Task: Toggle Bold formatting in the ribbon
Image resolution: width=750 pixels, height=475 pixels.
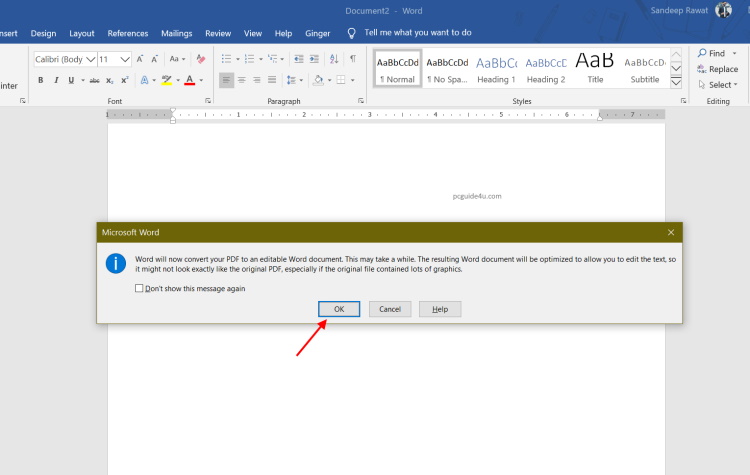Action: pyautogui.click(x=41, y=80)
